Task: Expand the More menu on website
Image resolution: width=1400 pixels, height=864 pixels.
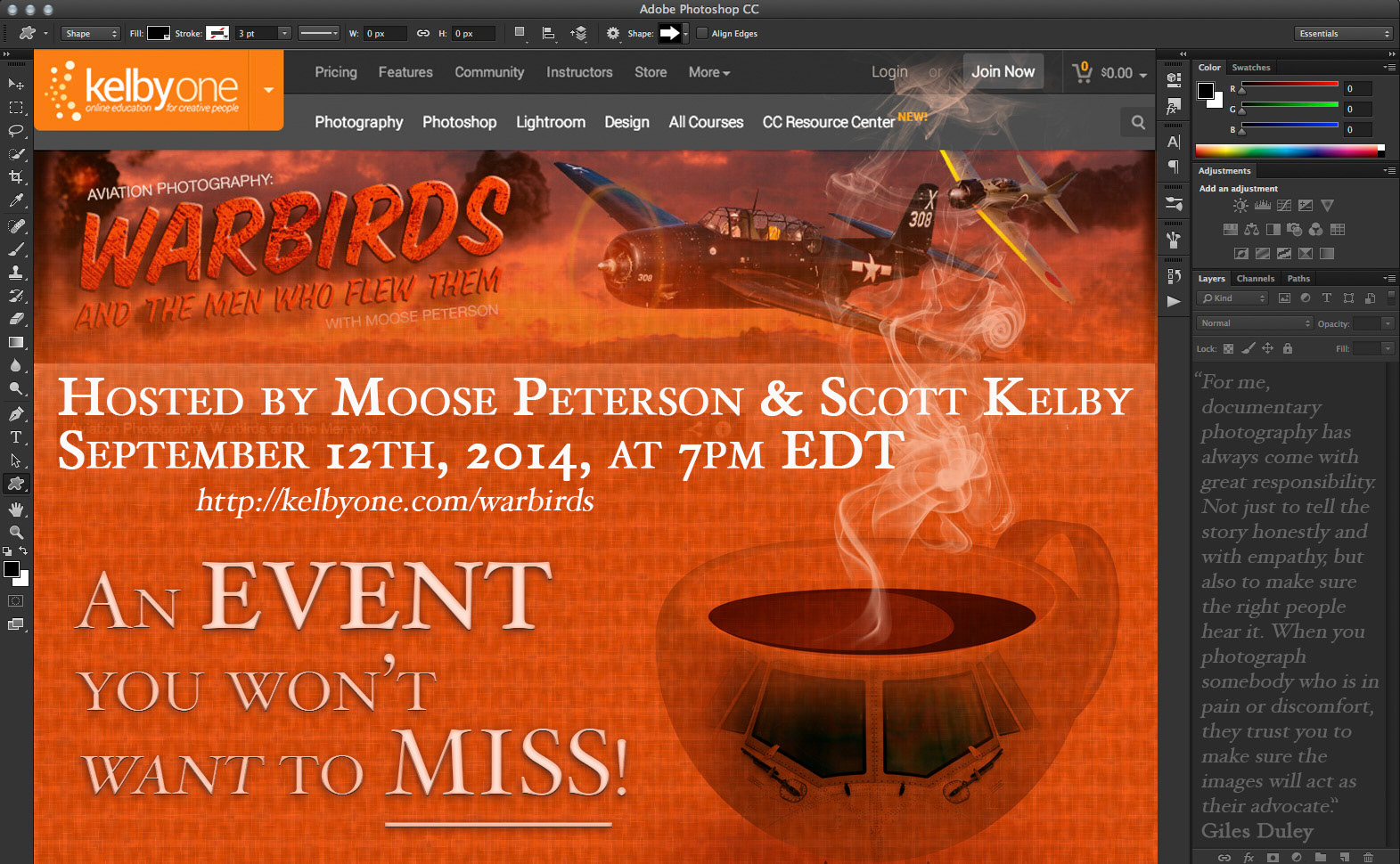Action: pos(708,72)
